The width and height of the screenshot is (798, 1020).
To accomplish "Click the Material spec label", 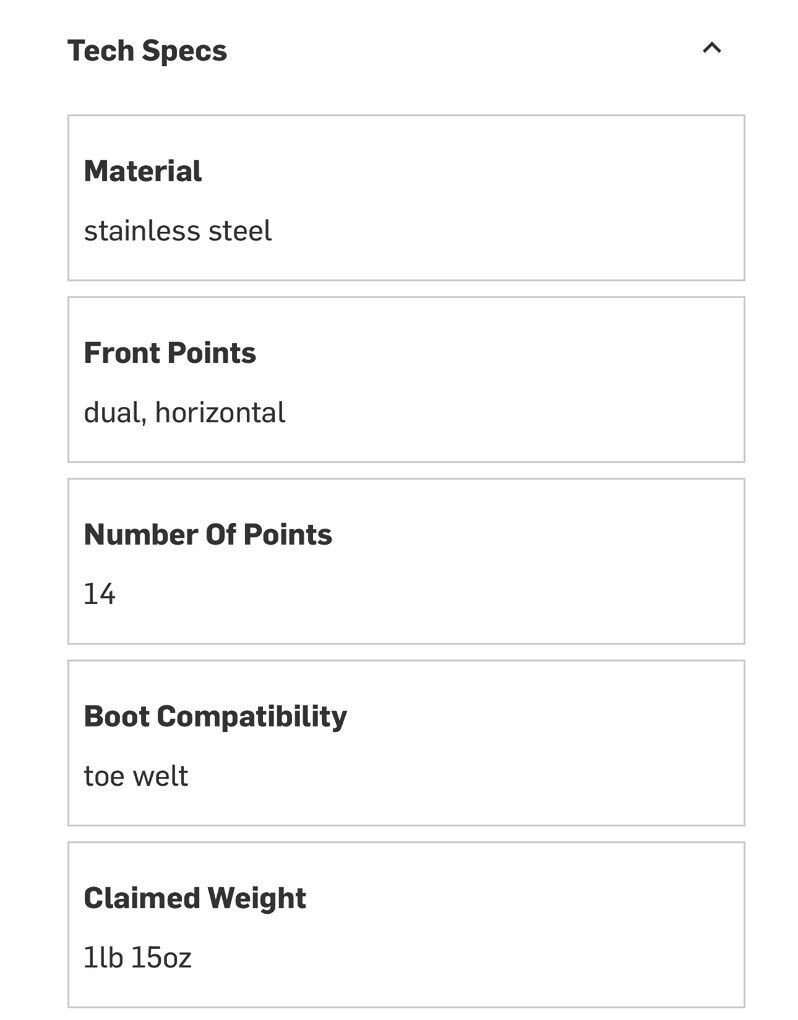I will coord(143,171).
